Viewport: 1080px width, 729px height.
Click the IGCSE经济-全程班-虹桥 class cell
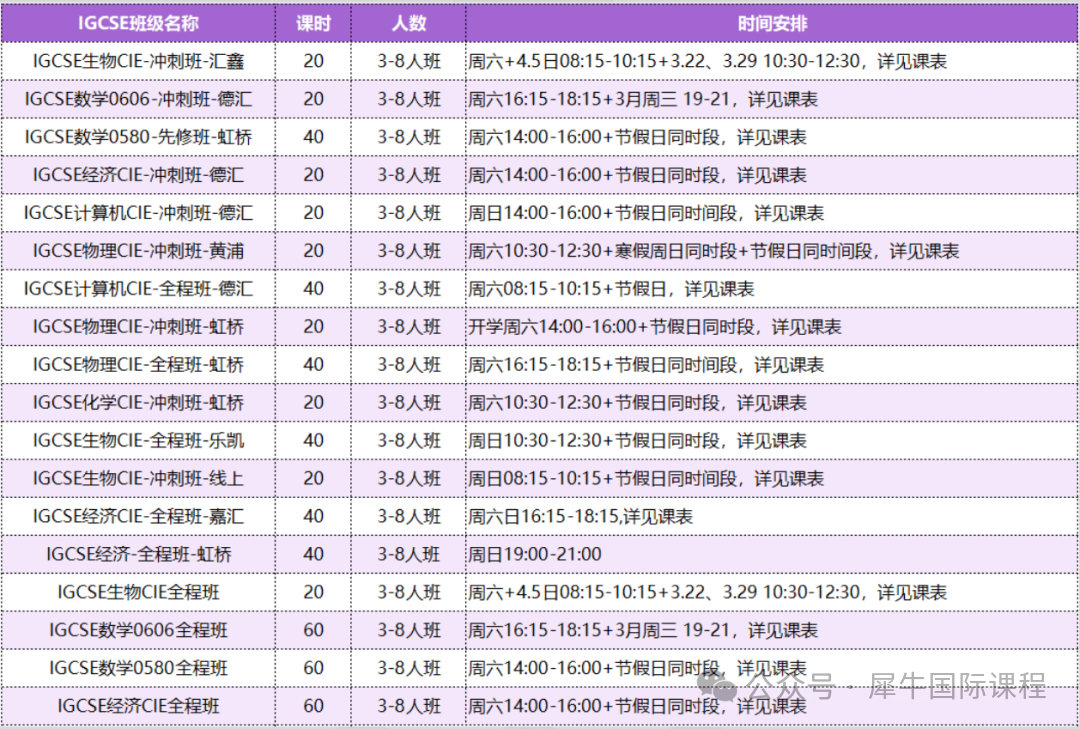(138, 555)
